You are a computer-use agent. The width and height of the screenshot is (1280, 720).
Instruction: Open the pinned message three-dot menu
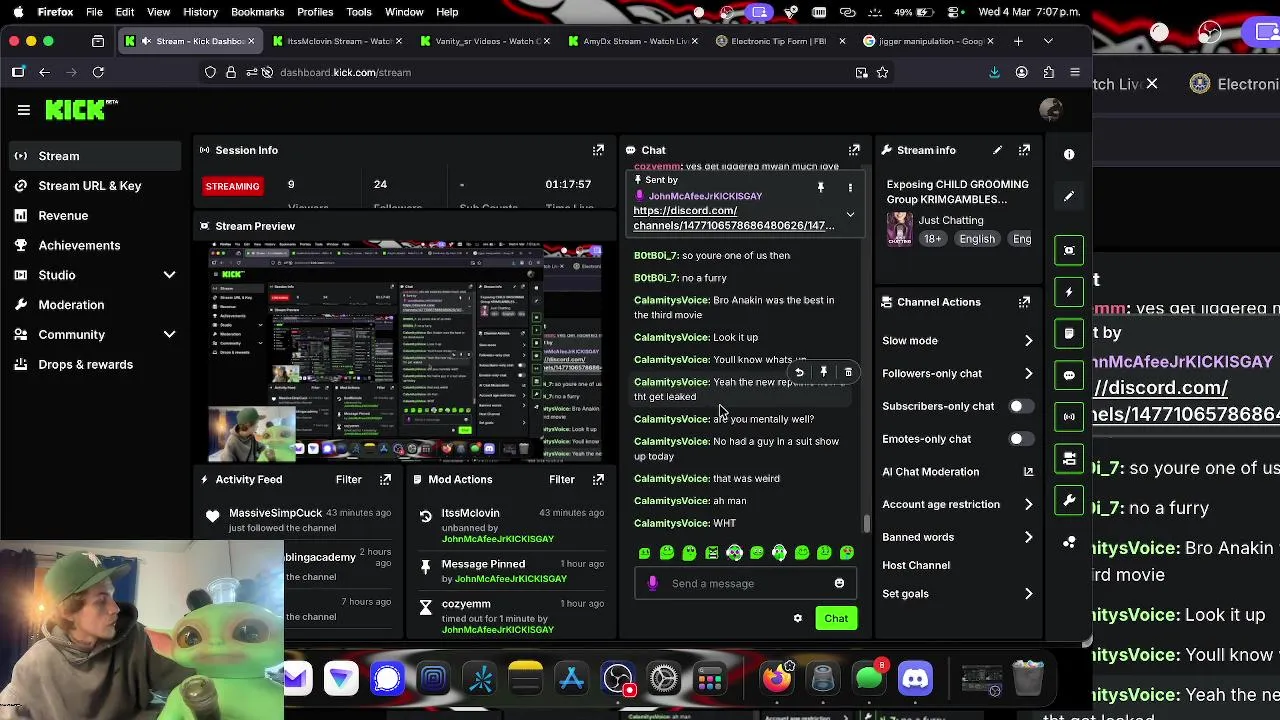[850, 187]
